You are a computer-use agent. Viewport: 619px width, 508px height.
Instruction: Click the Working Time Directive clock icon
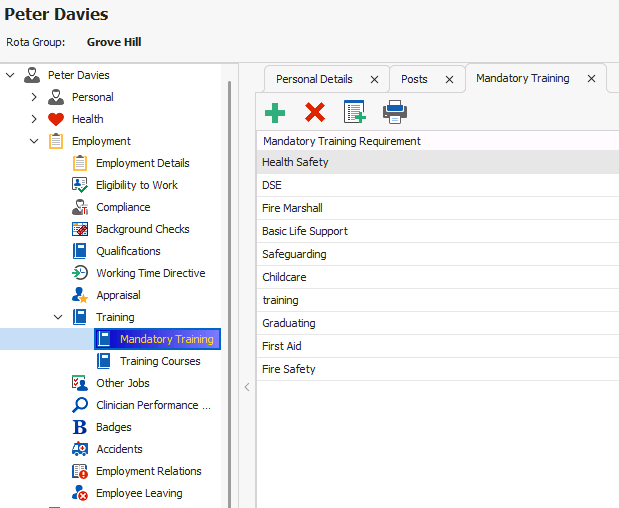coord(80,273)
